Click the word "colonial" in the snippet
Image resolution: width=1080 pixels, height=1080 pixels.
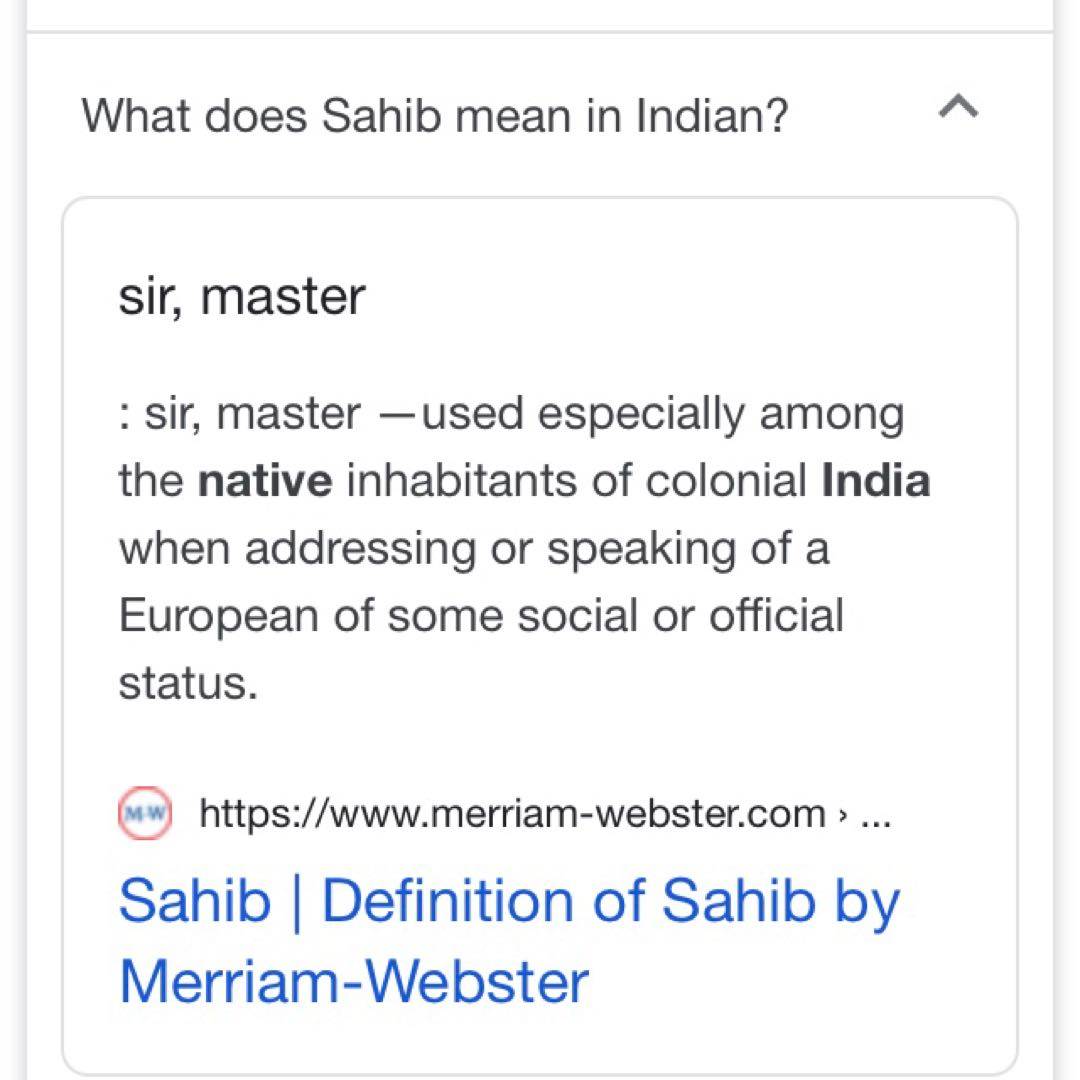point(726,482)
